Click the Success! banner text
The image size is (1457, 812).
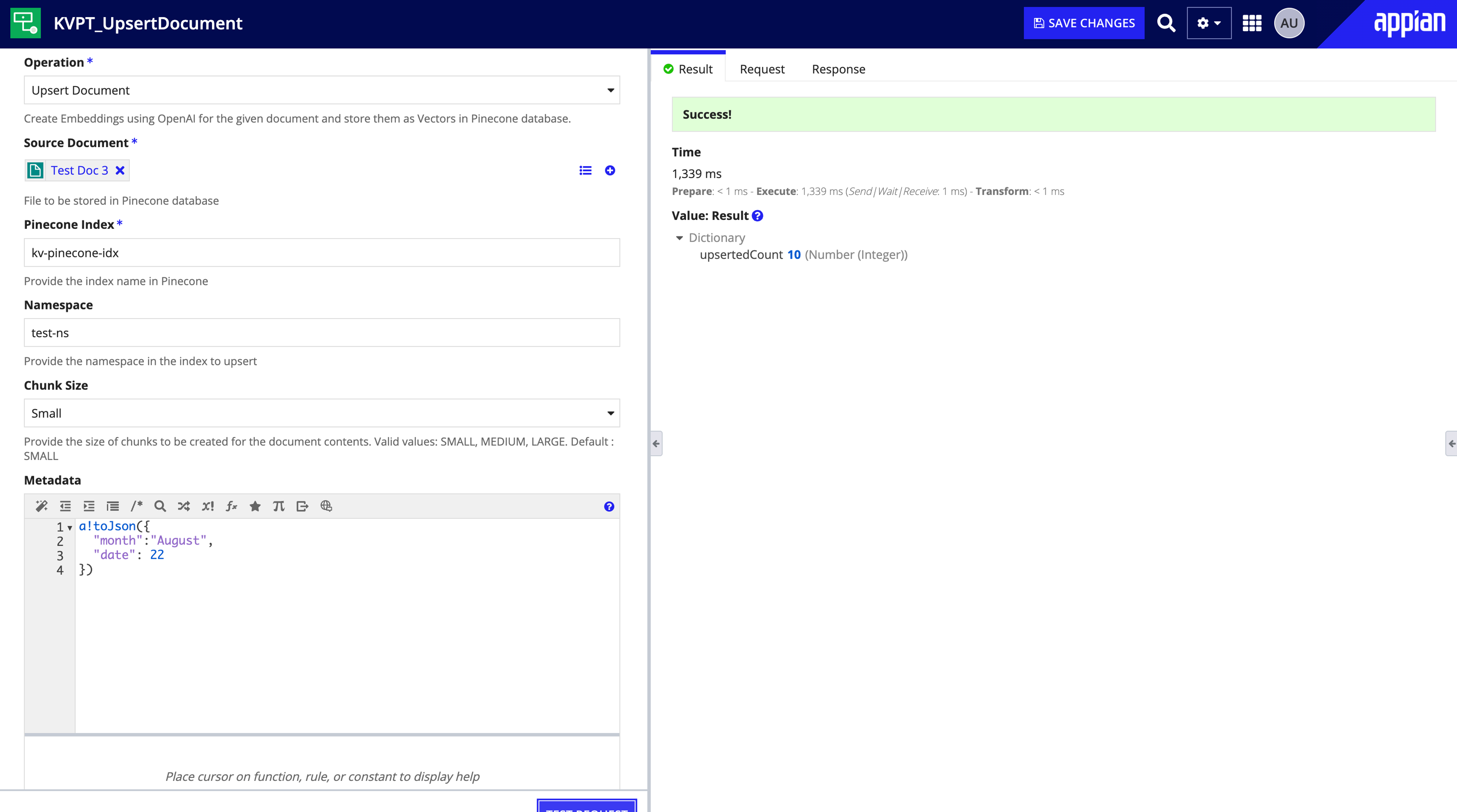[706, 114]
